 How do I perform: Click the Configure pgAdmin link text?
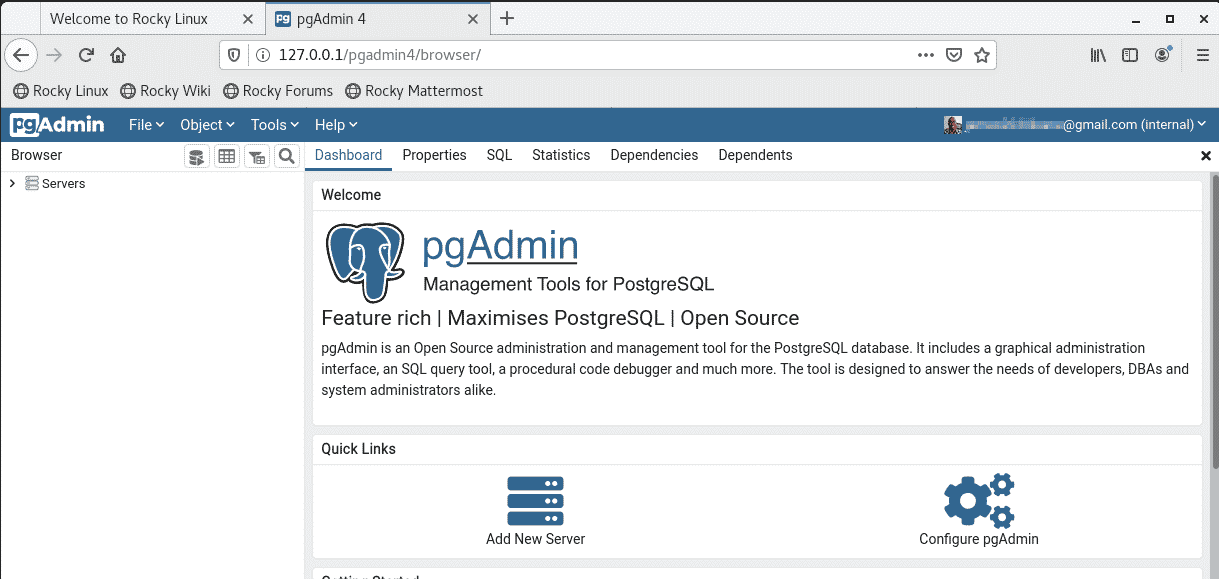coord(979,539)
